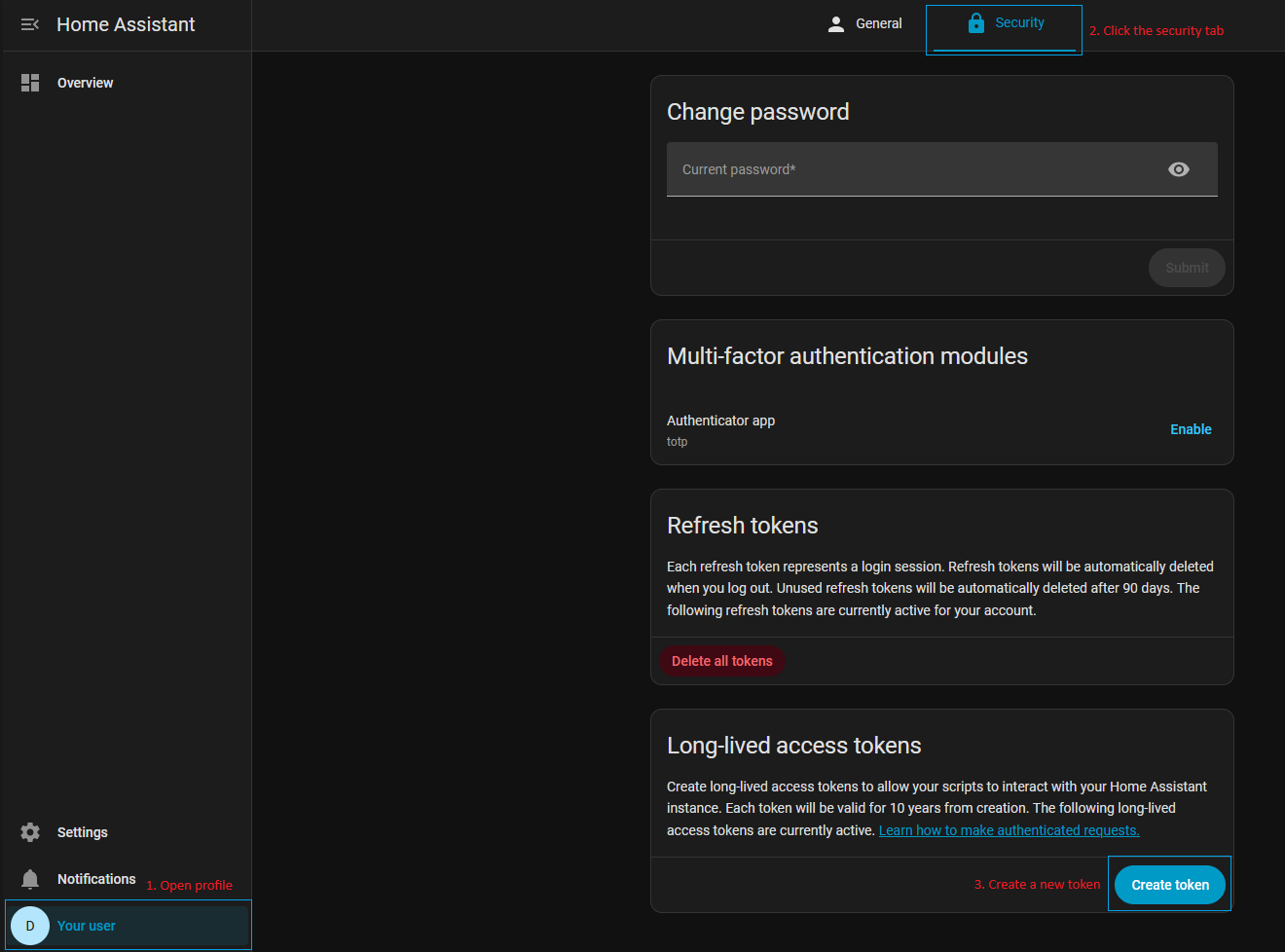Open the Settings sidebar item

127,832
